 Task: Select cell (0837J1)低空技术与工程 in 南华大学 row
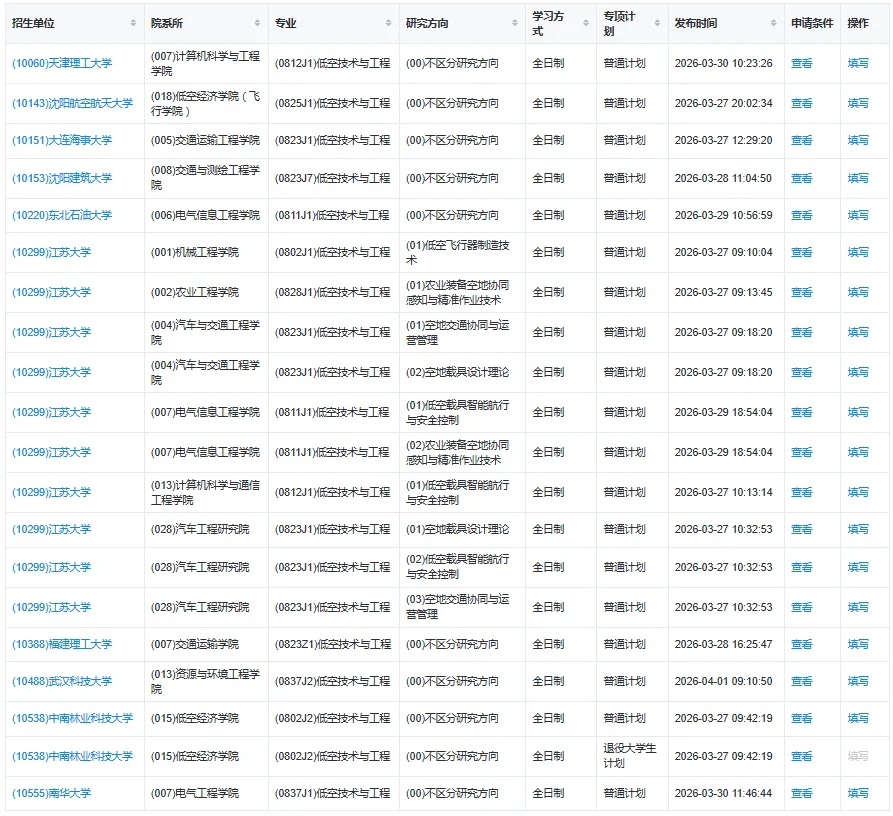pos(333,793)
